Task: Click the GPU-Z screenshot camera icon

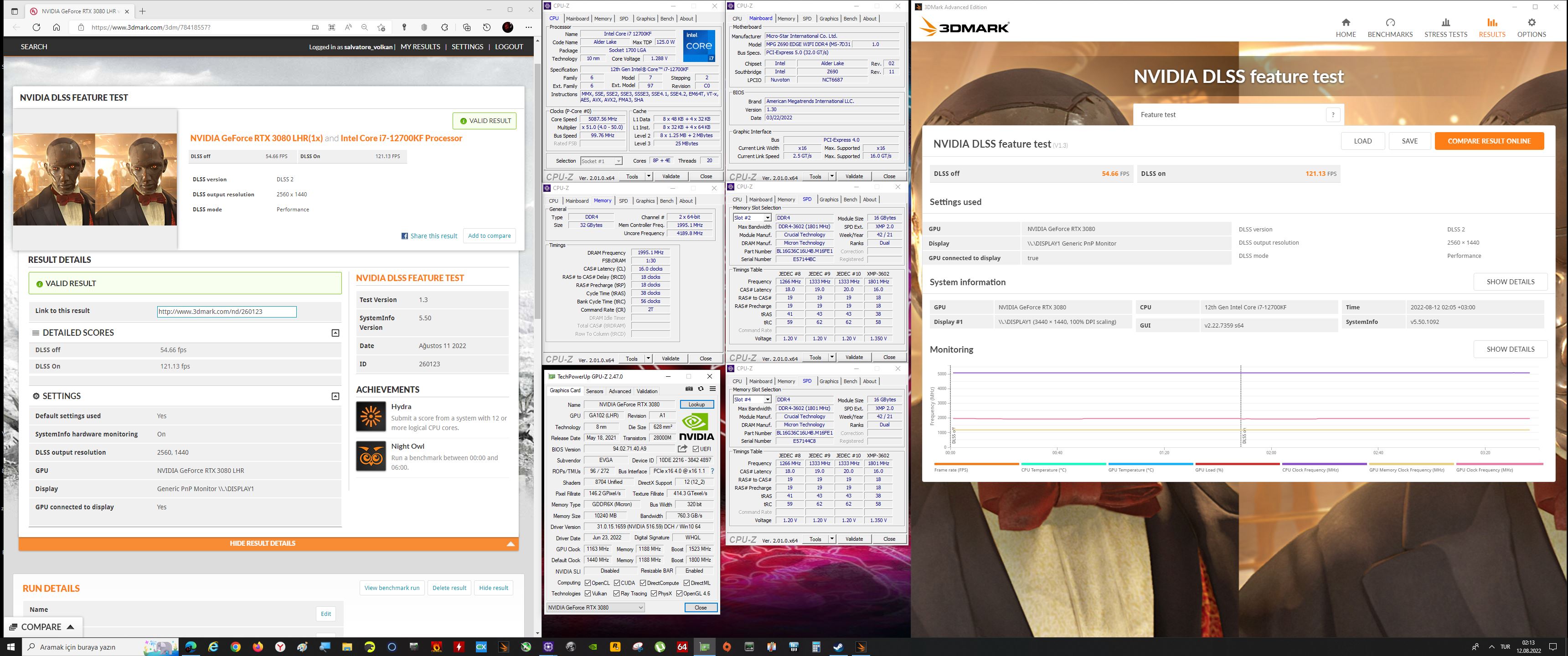Action: pos(689,389)
